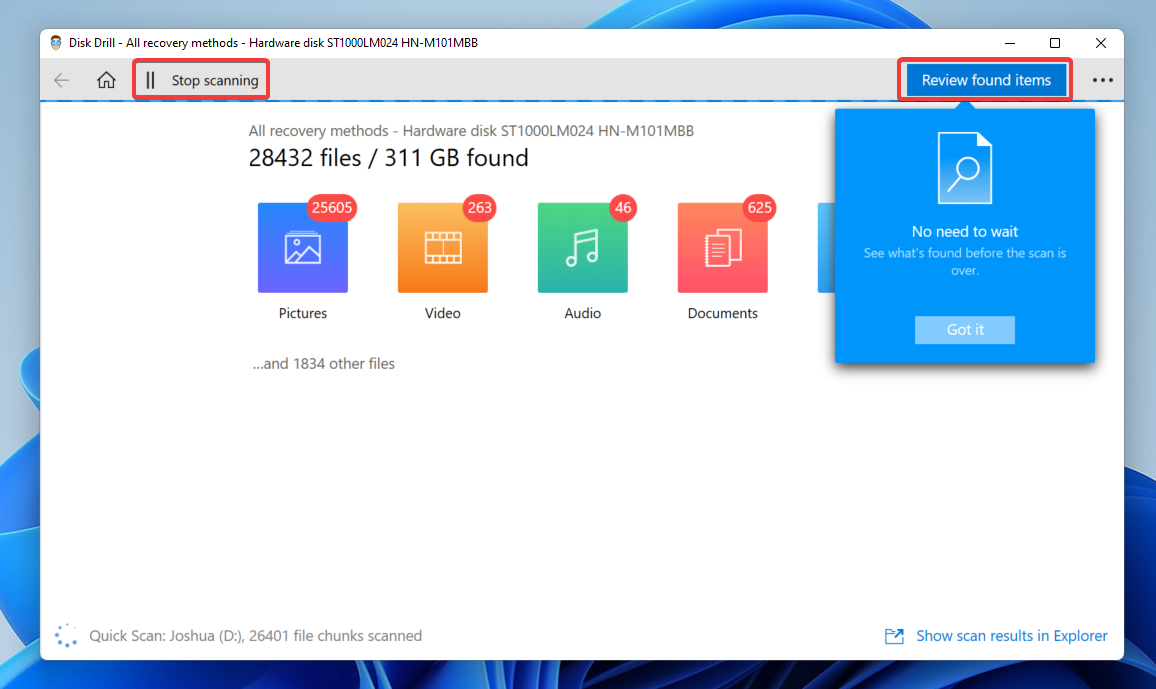1156x689 pixels.
Task: Click the Quick Scan status text
Action: [256, 636]
